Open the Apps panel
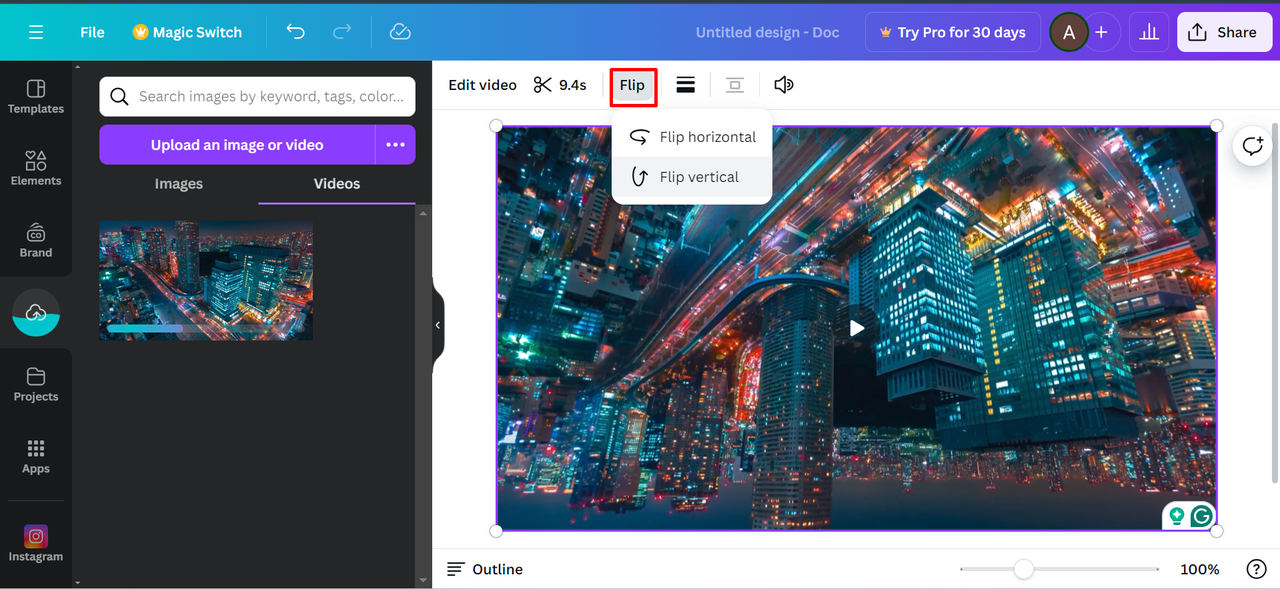1280x589 pixels. (x=36, y=457)
